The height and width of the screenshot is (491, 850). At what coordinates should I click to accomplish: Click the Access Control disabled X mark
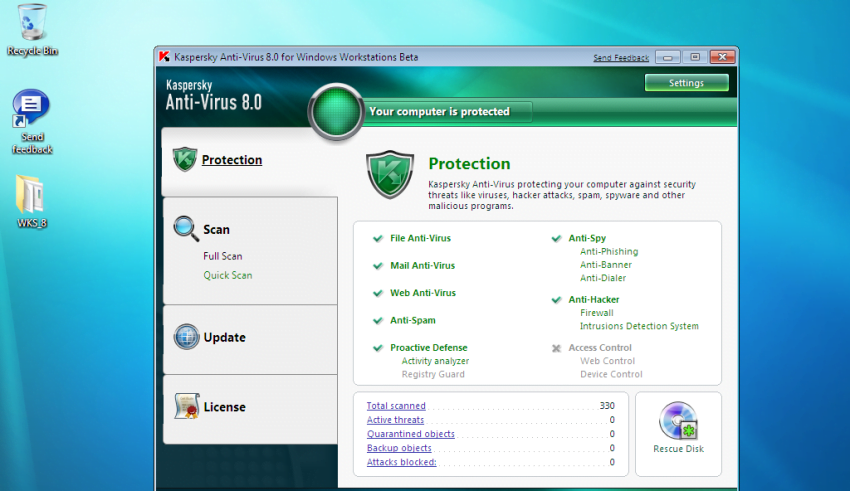click(x=556, y=348)
